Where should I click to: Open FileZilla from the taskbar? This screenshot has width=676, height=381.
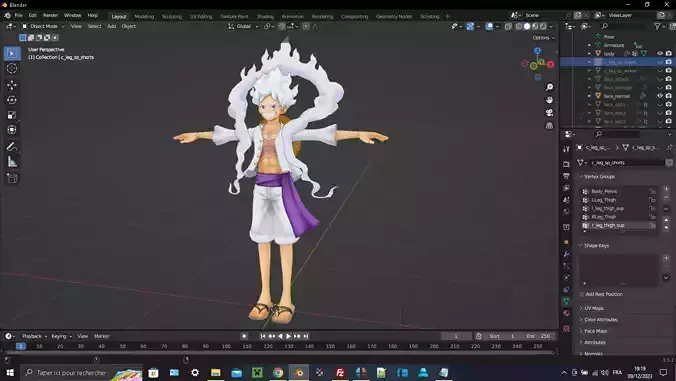click(x=340, y=373)
